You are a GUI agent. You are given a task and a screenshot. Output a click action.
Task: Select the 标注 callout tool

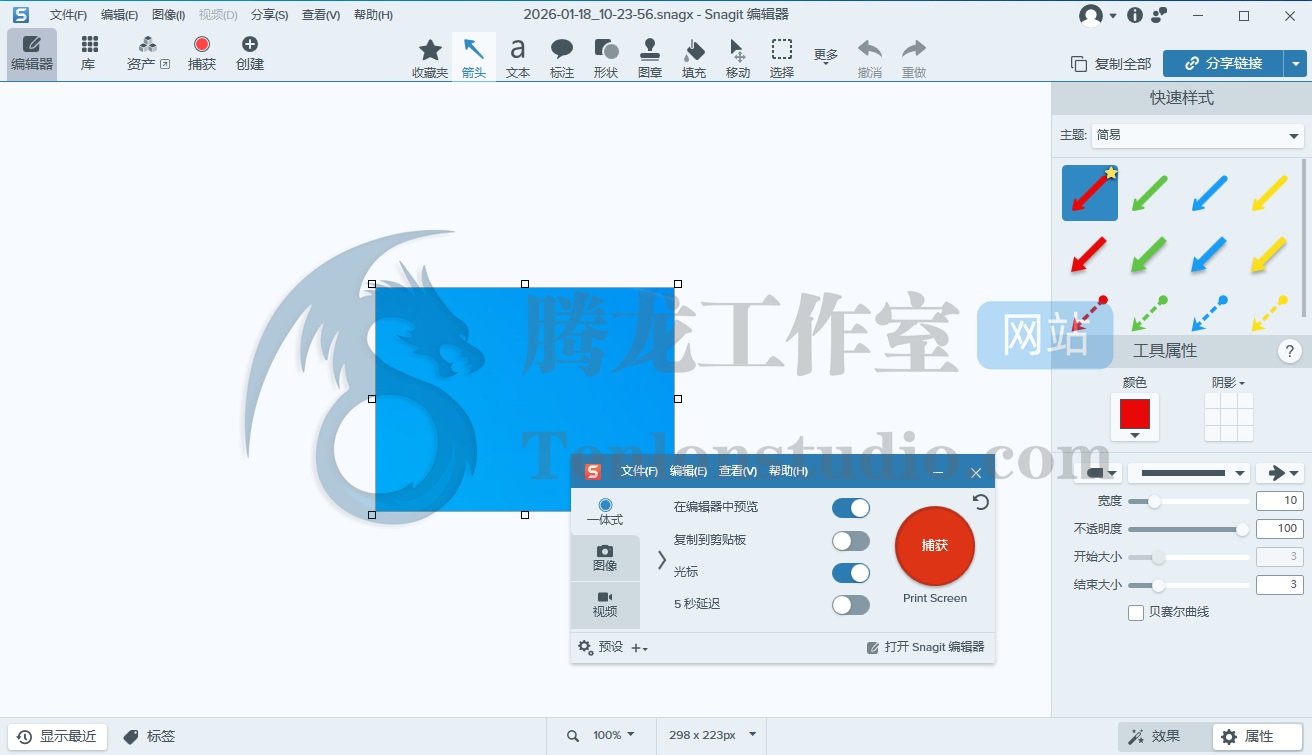click(562, 57)
